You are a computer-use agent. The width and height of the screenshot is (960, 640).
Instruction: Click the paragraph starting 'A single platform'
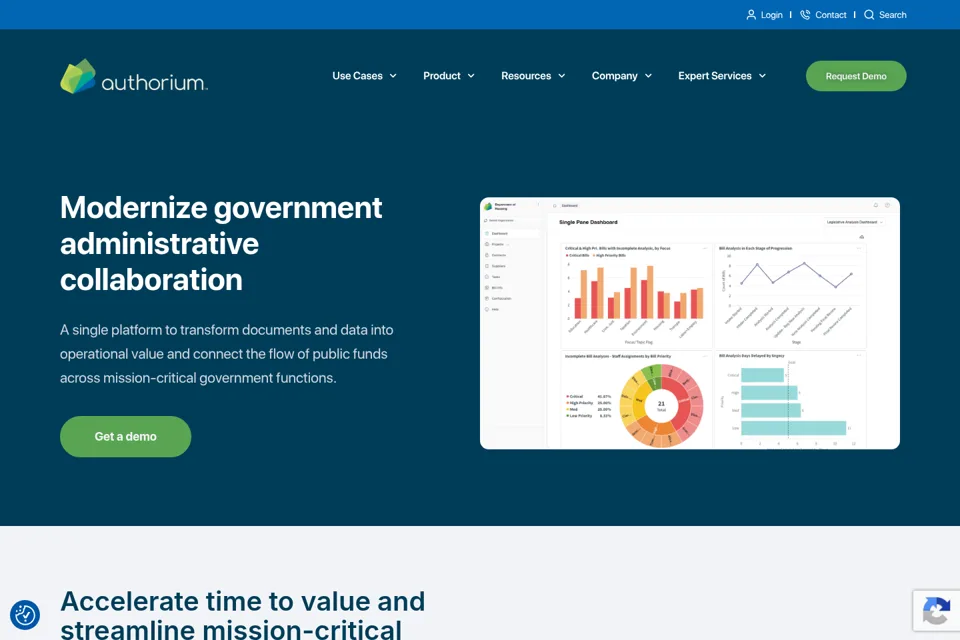pos(227,354)
